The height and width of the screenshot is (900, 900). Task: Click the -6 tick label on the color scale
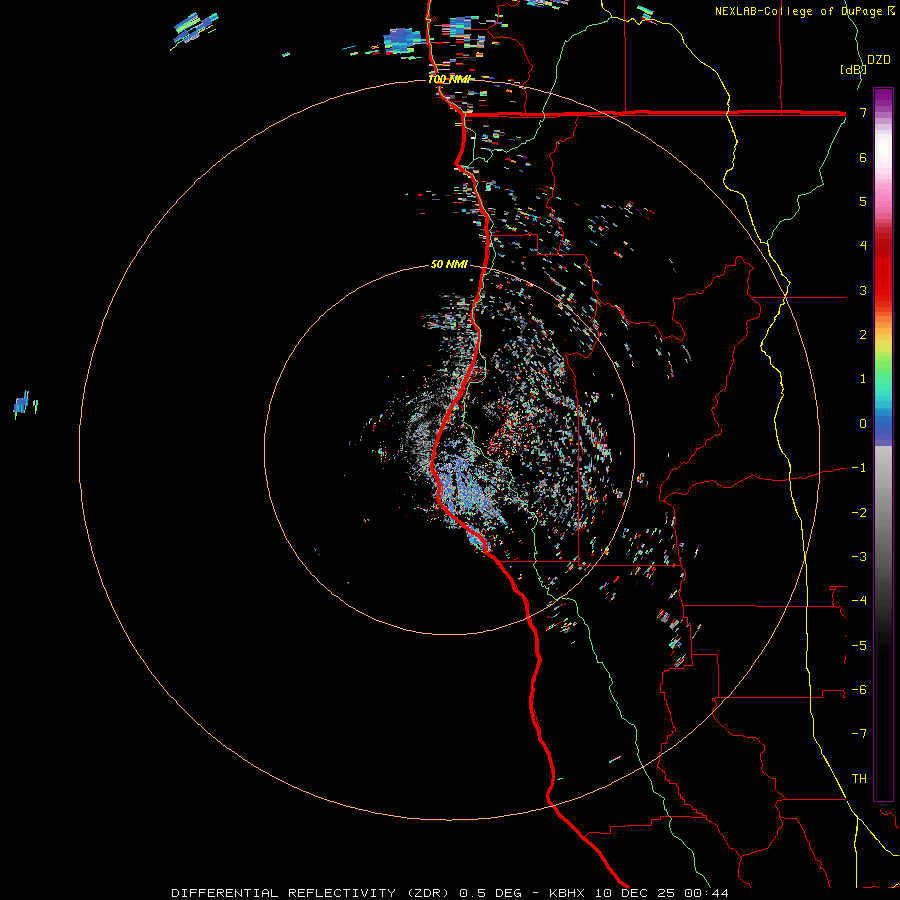tap(859, 690)
